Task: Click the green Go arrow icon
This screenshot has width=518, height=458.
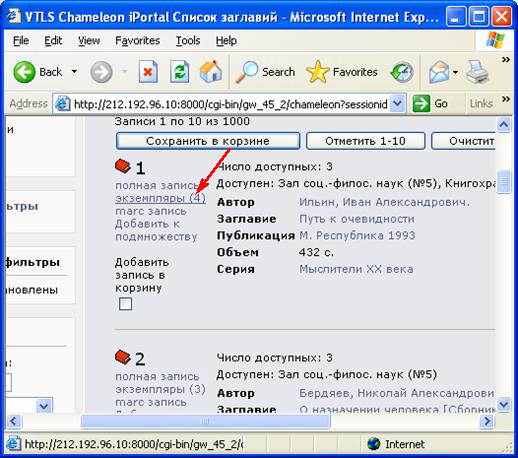Action: pos(421,104)
